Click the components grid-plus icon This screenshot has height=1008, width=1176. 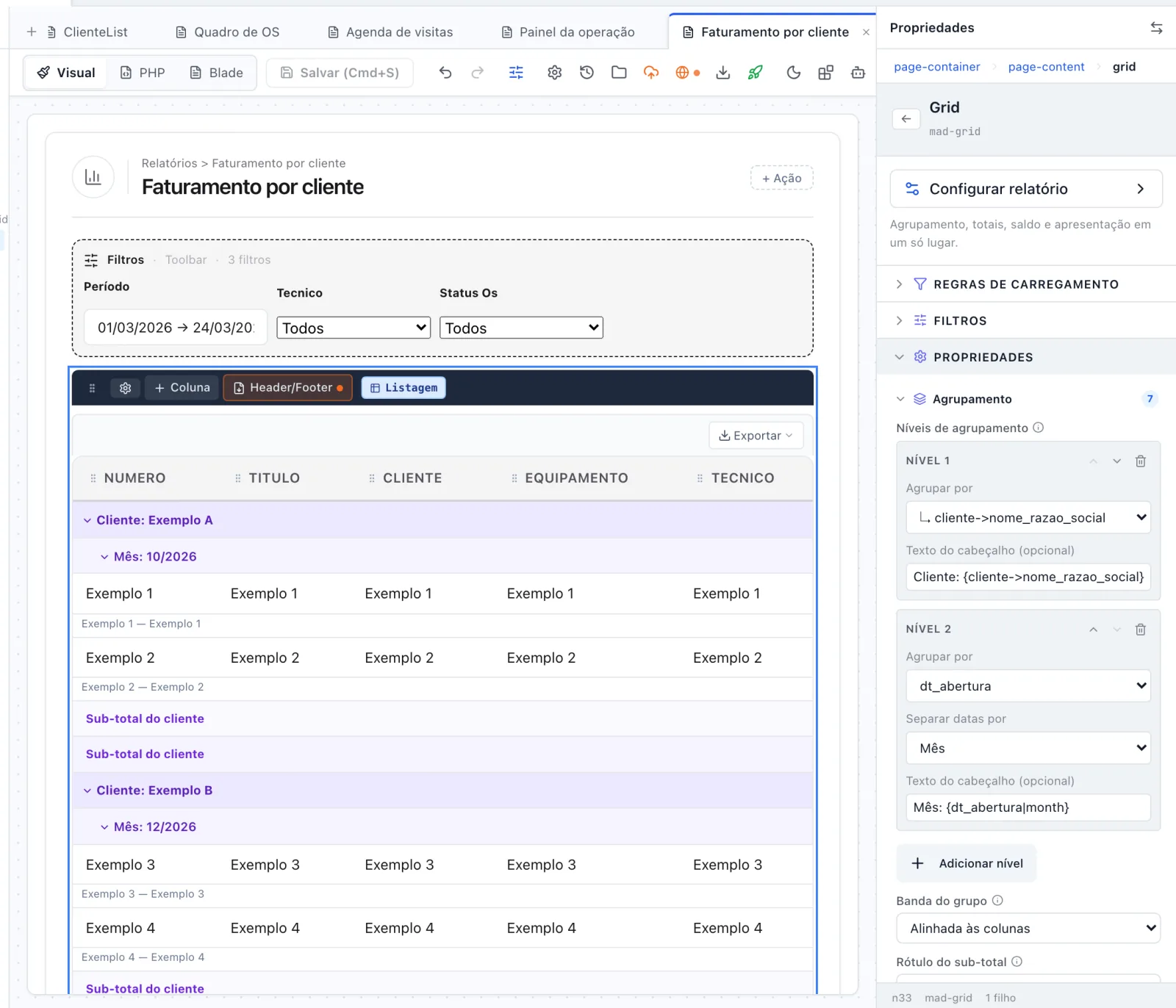tap(825, 72)
